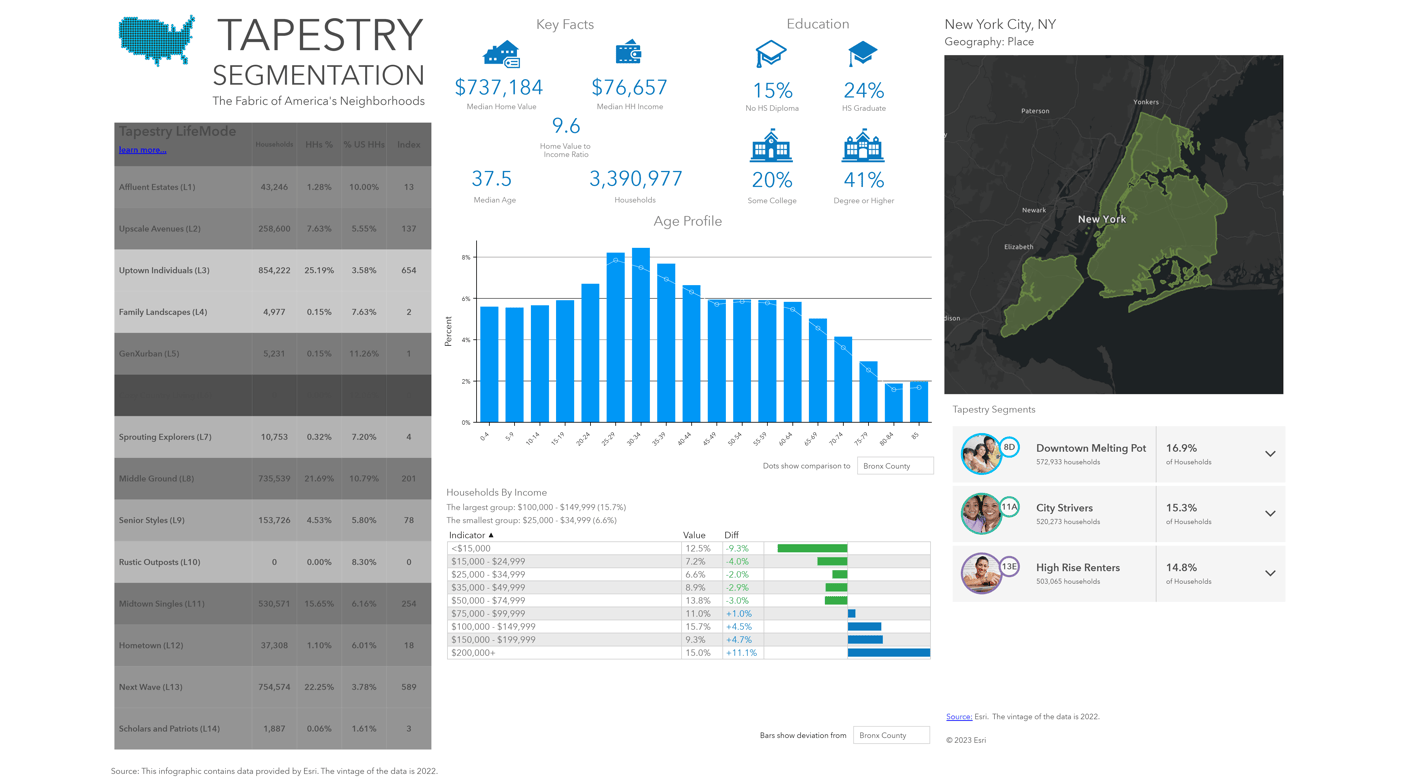This screenshot has height=780, width=1403.
Task: Select Sprouting Explorers (L7) row
Action: (273, 437)
